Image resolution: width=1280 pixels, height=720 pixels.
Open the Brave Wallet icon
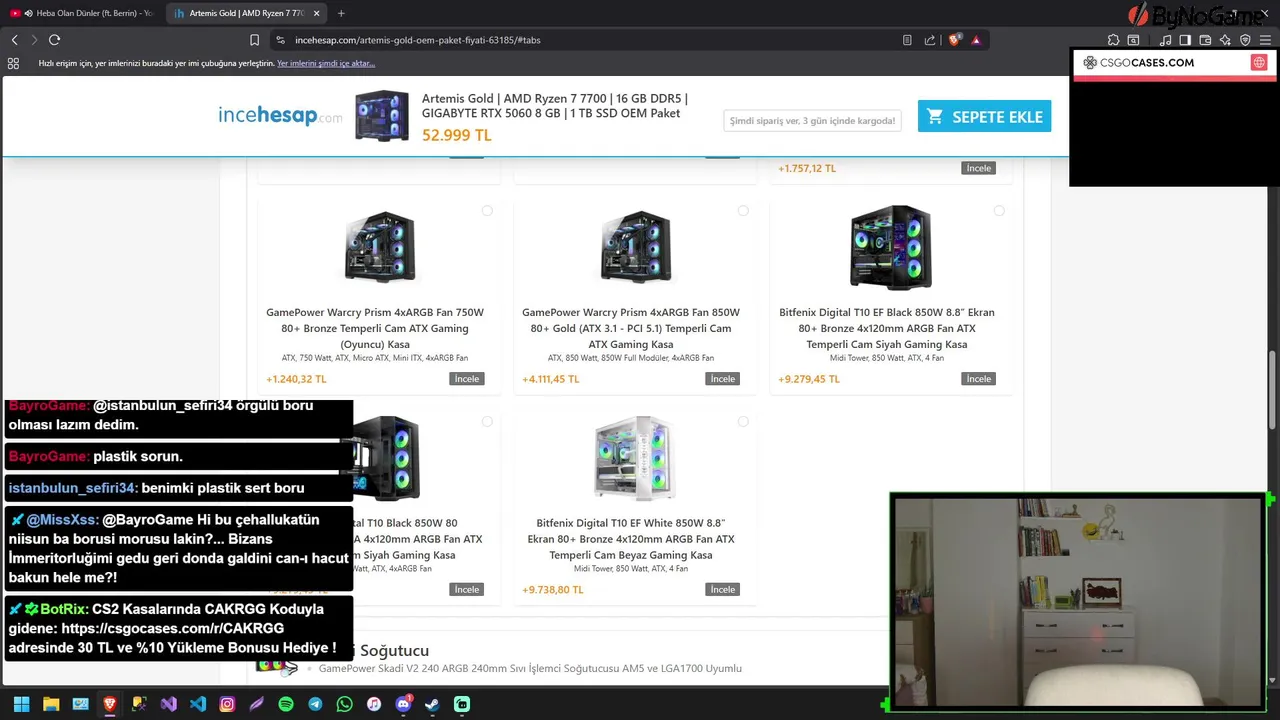(x=1205, y=40)
